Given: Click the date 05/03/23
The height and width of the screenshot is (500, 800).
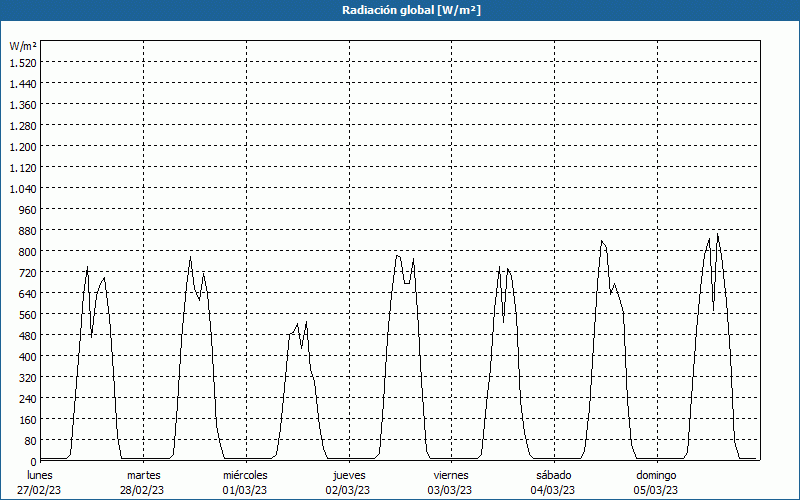Looking at the screenshot, I should pos(656,490).
